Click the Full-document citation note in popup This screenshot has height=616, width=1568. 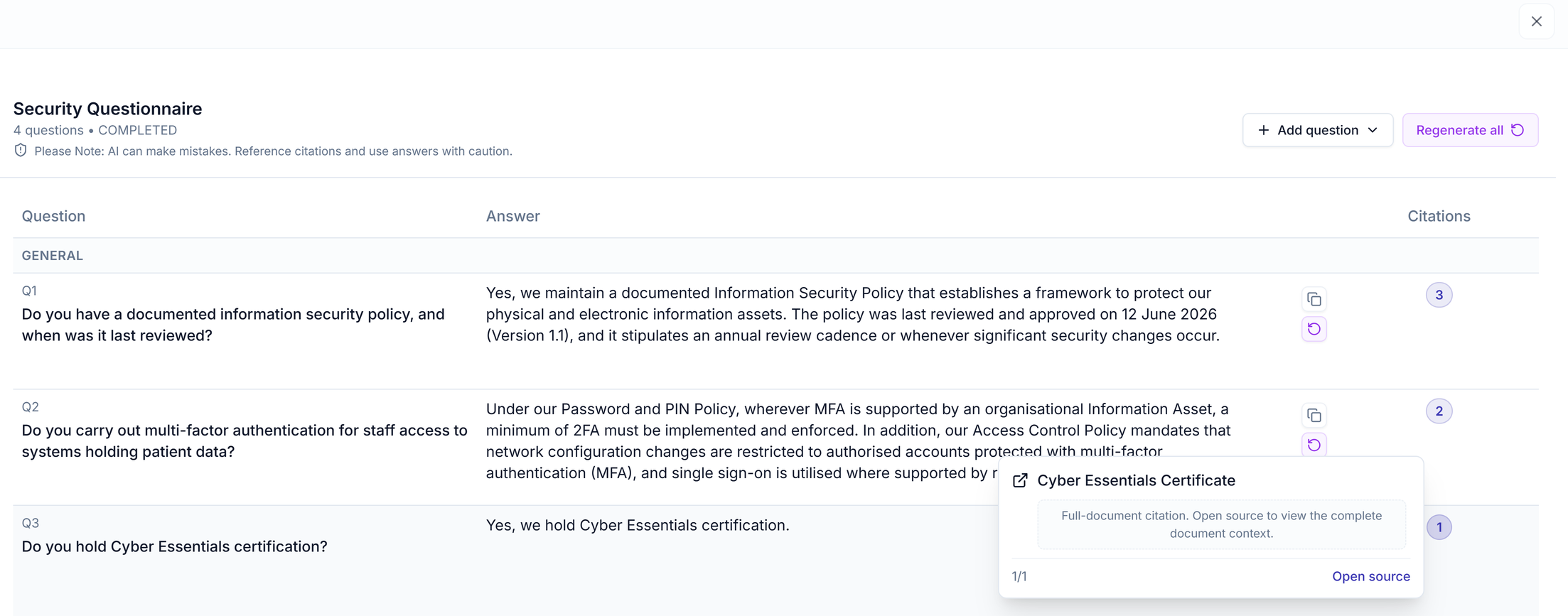point(1221,524)
